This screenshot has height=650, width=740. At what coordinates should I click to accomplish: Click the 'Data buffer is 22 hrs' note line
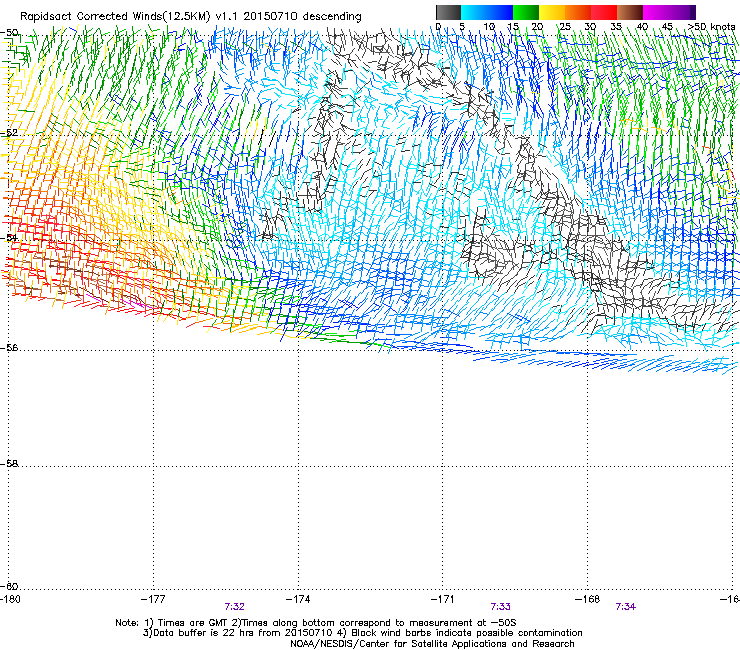(x=362, y=633)
